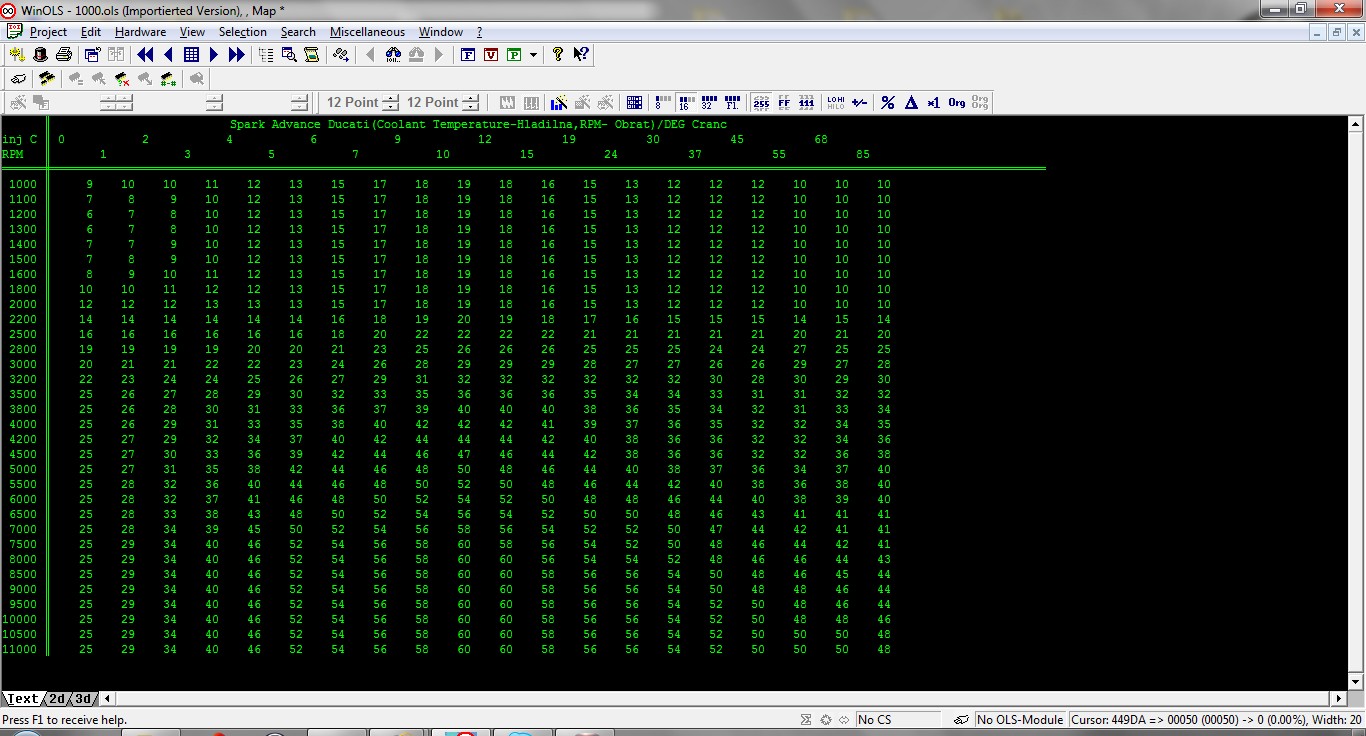Click 'No CS' checksum status field
Viewport: 1366px width, 736px height.
click(897, 719)
